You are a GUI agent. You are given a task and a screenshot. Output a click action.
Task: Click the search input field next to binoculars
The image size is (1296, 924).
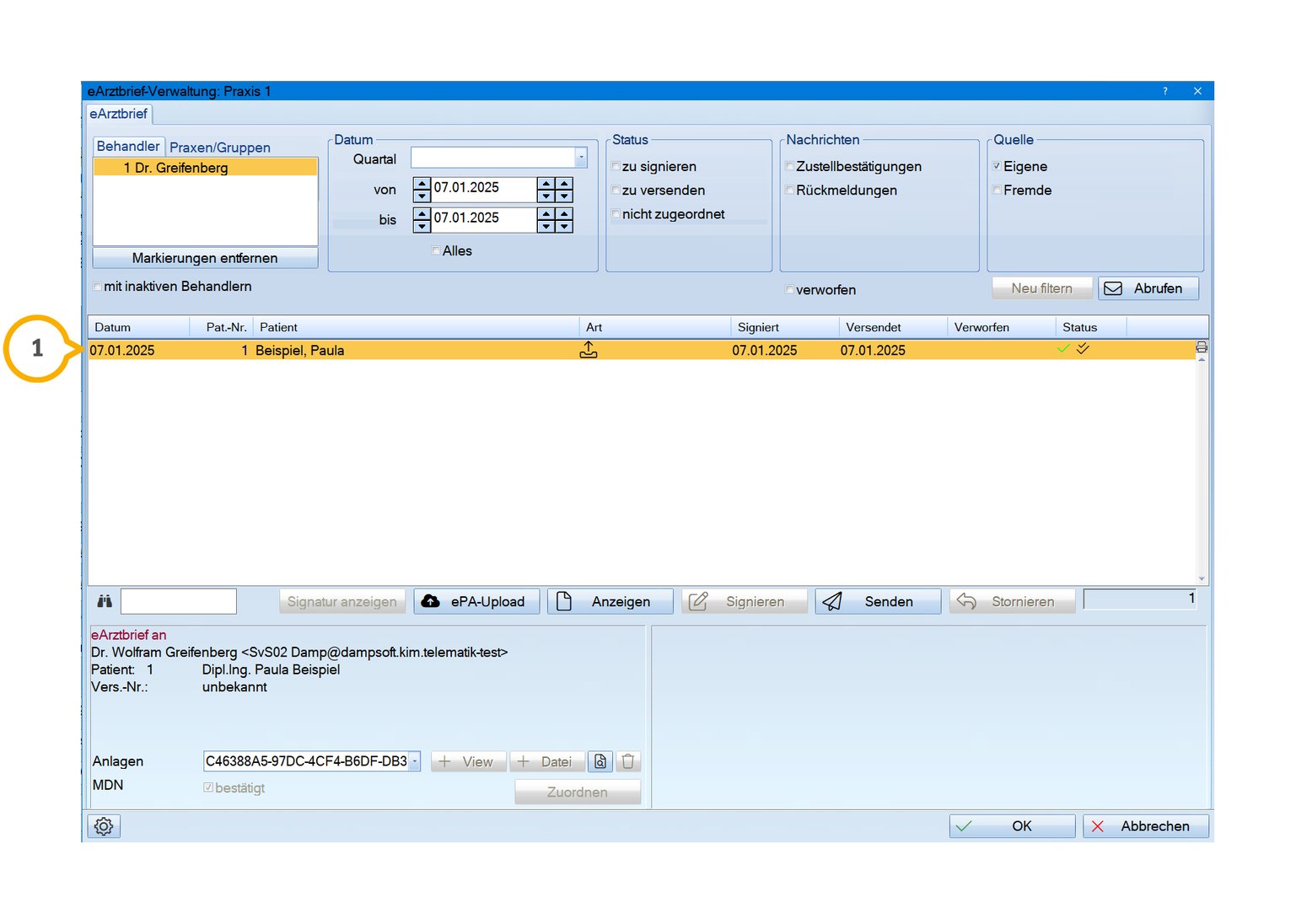pos(179,601)
